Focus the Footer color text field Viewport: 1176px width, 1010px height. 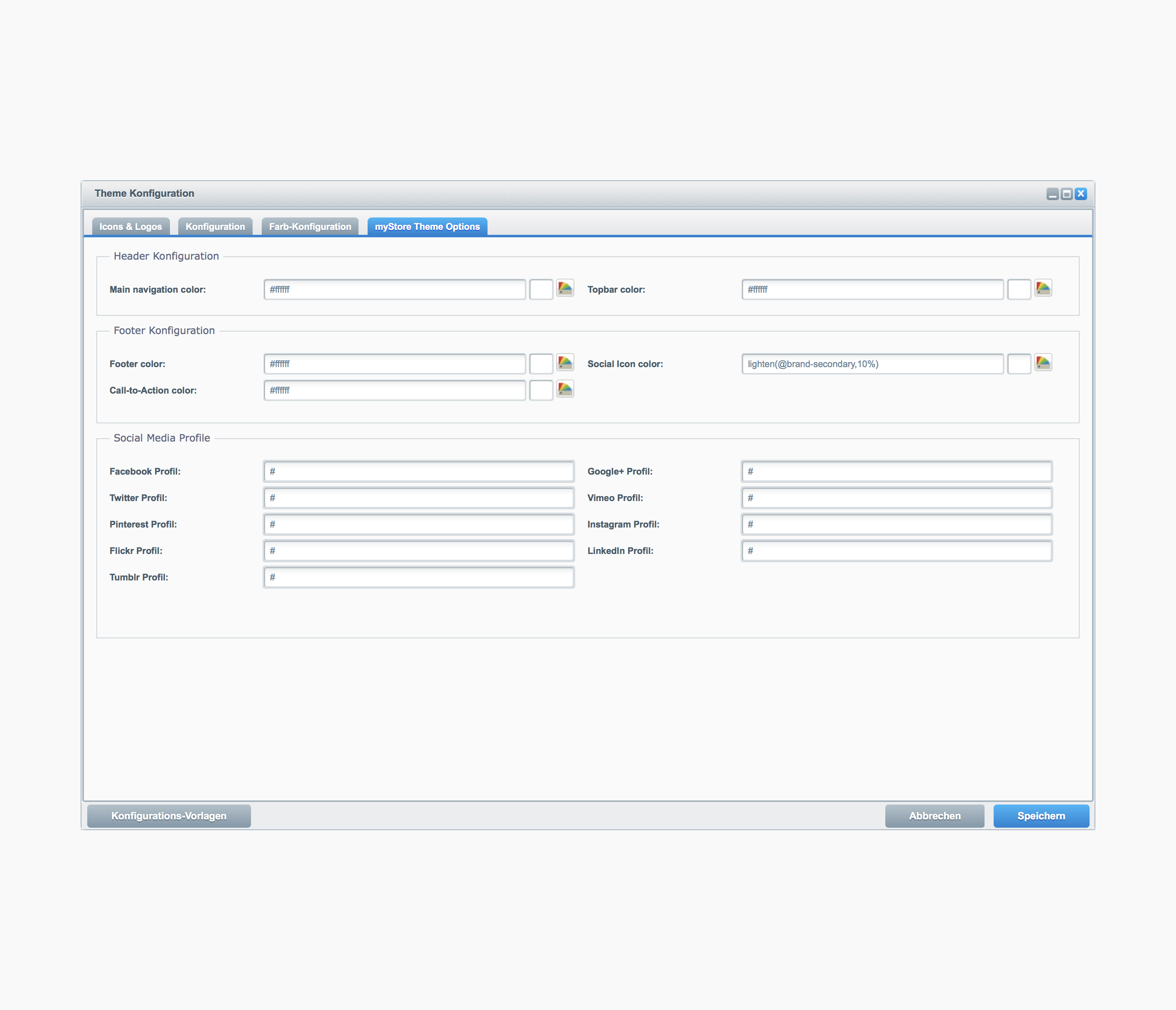tap(395, 364)
